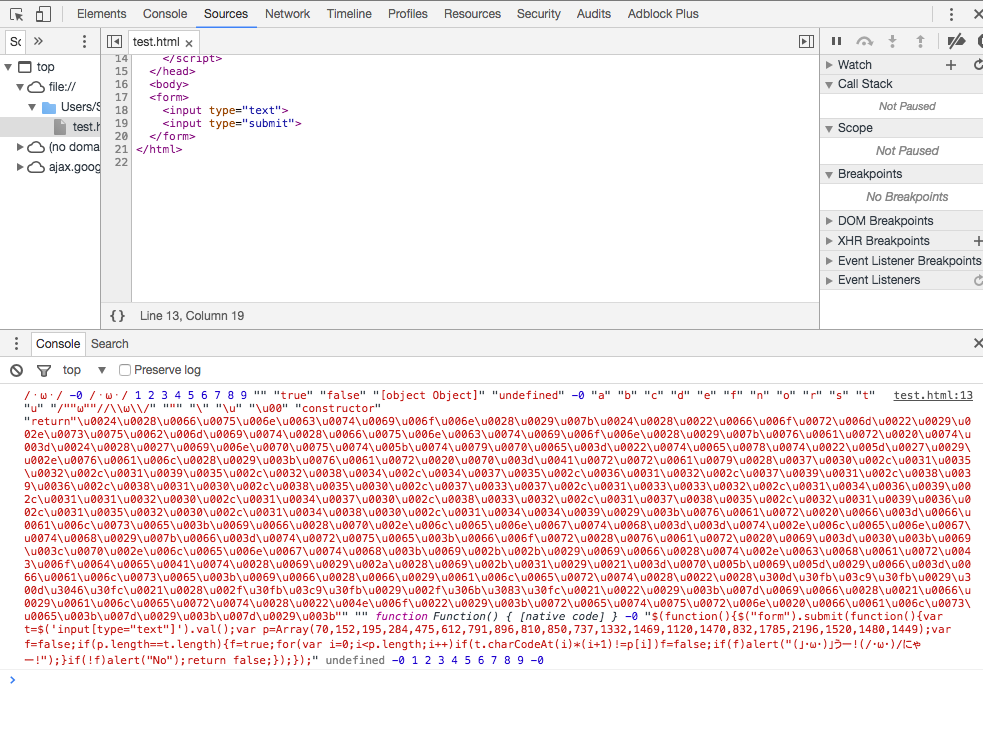
Task: Open the Audits tab
Action: click(x=594, y=14)
